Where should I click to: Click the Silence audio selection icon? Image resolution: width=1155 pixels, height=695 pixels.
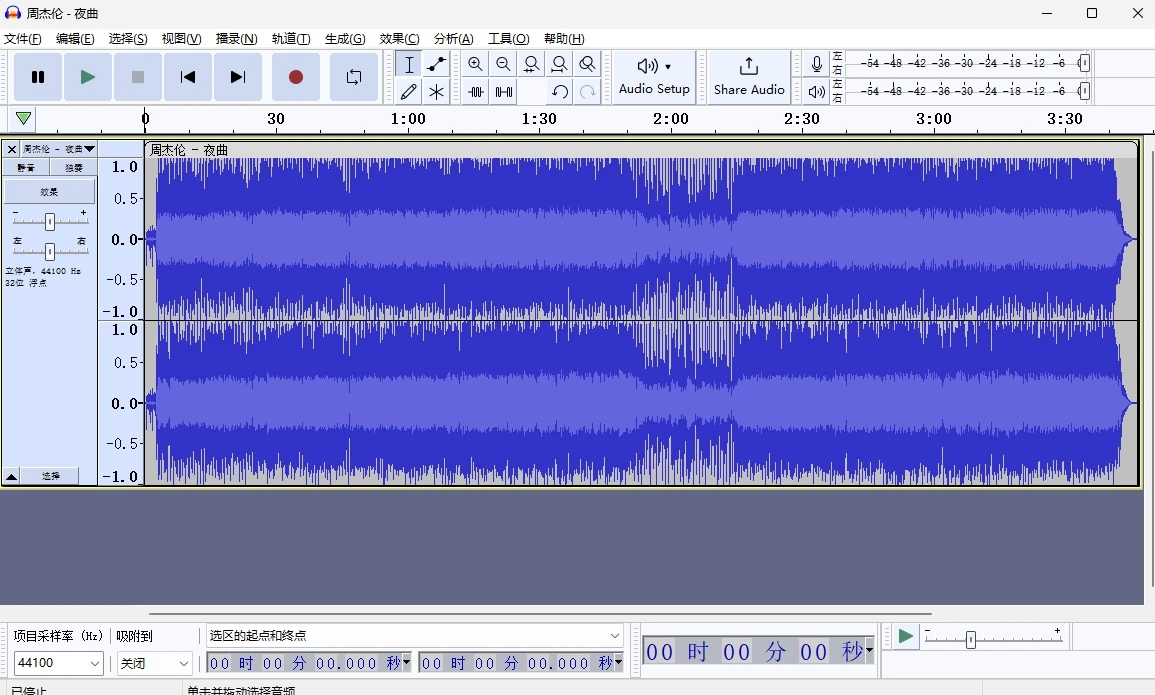pos(503,92)
